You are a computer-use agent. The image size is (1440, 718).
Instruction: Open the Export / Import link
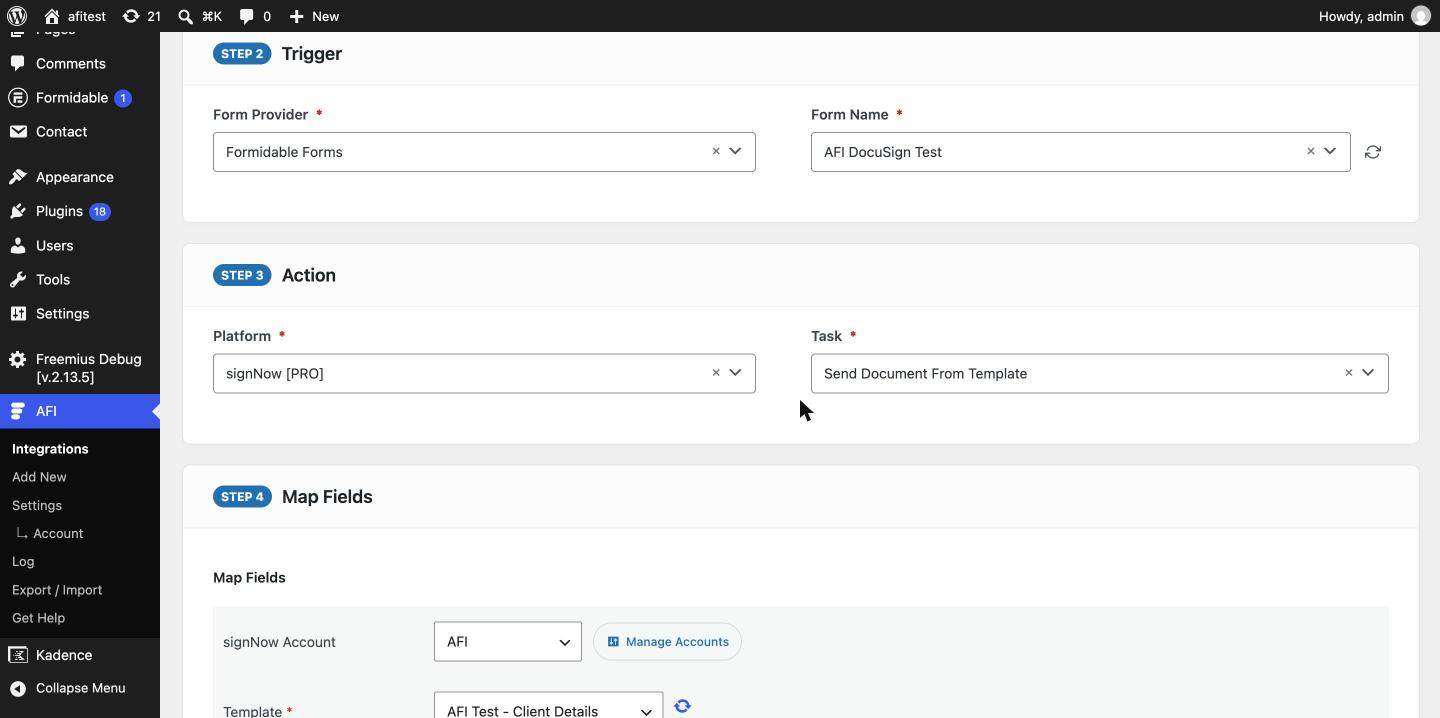coord(57,589)
